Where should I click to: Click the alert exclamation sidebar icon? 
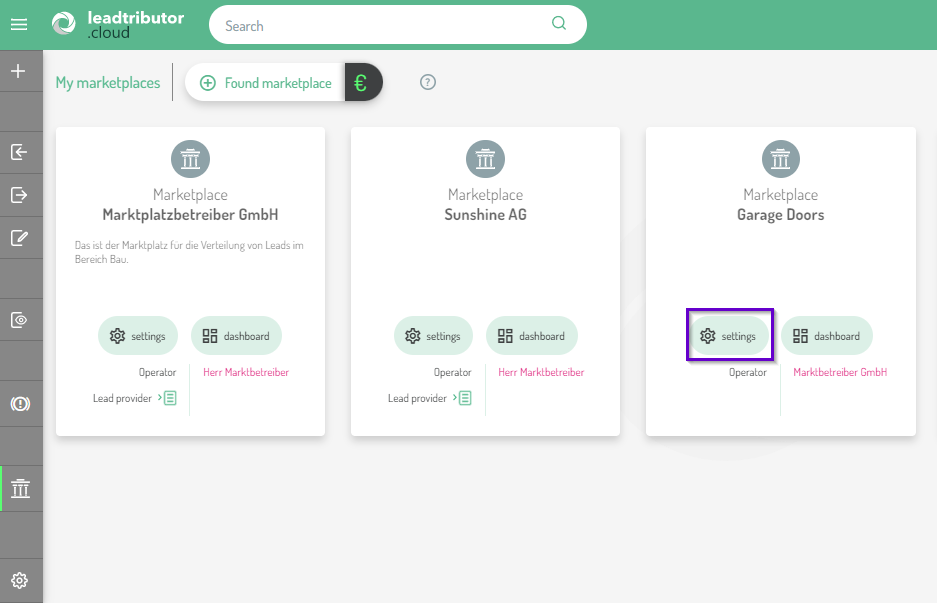[x=19, y=403]
